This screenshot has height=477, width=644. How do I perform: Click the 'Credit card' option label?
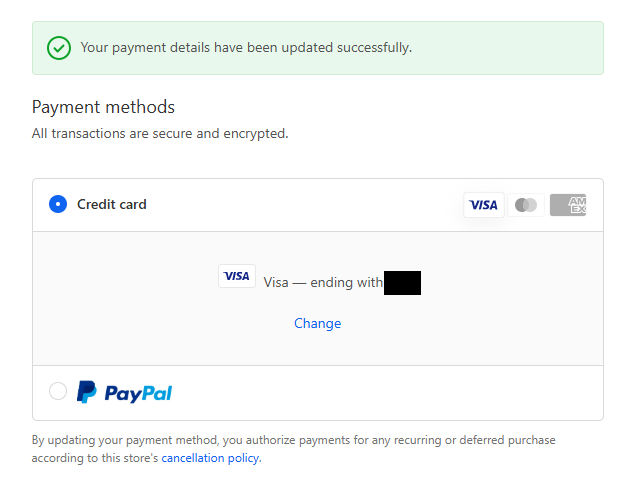point(112,205)
